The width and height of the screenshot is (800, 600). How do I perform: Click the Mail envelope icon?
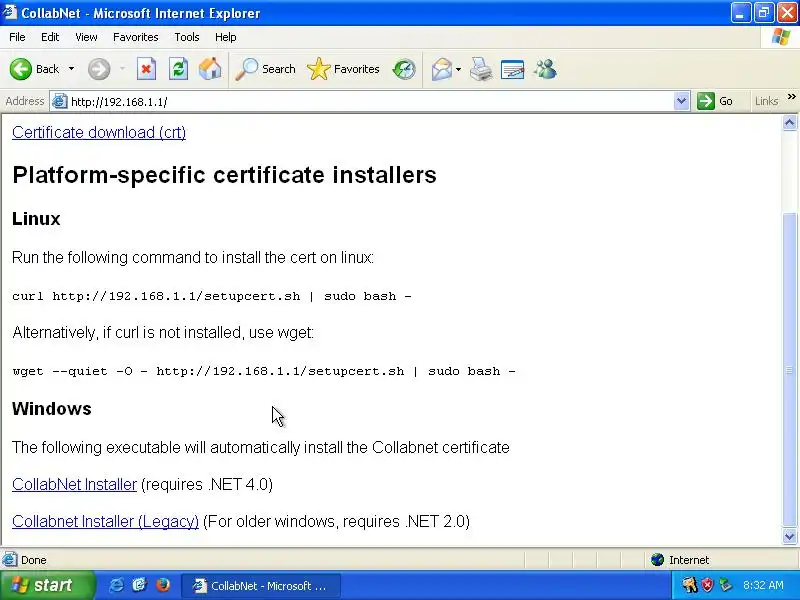point(441,69)
